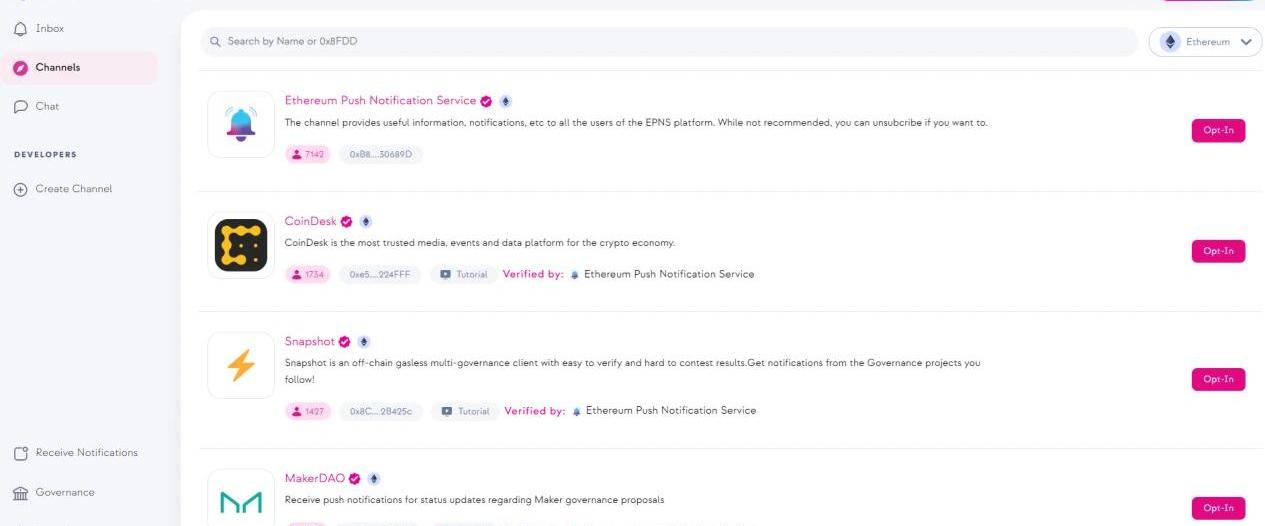Click the Ethereum chain icon beside Snapshot
Viewport: 1265px width, 526px height.
click(363, 342)
